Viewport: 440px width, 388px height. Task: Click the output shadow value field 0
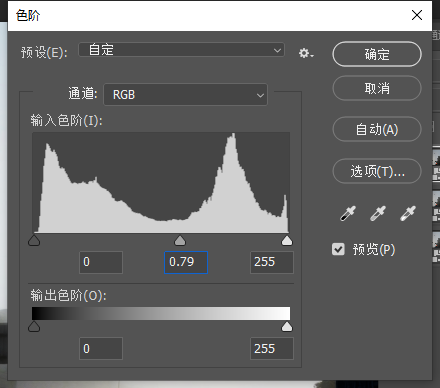point(101,349)
